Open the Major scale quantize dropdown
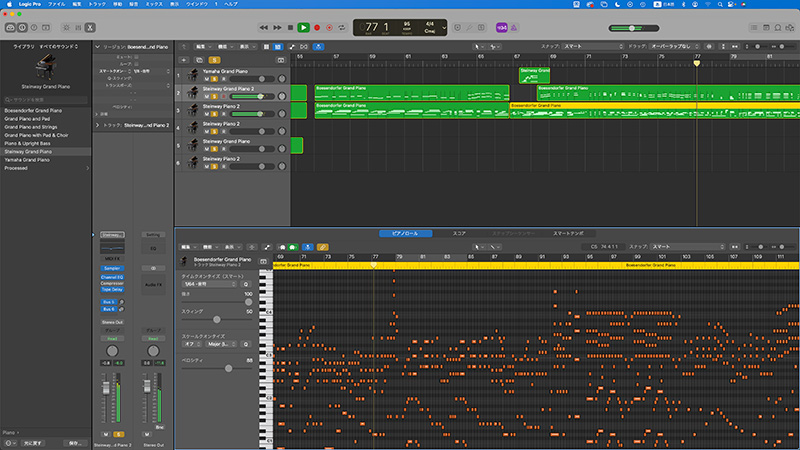The image size is (800, 450). (x=221, y=344)
